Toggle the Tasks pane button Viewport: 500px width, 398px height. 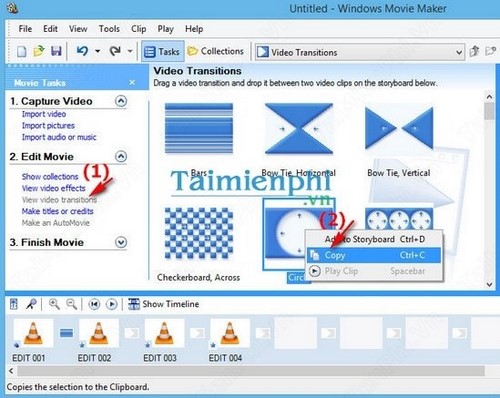click(163, 52)
